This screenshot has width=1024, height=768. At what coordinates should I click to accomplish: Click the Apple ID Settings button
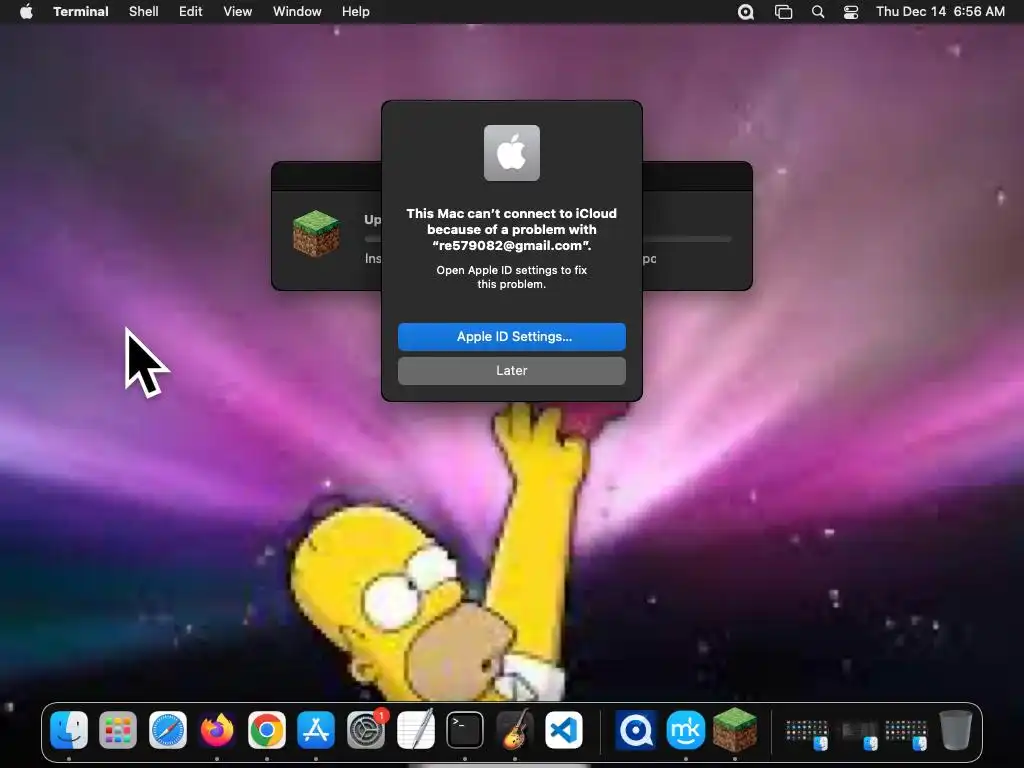(512, 336)
